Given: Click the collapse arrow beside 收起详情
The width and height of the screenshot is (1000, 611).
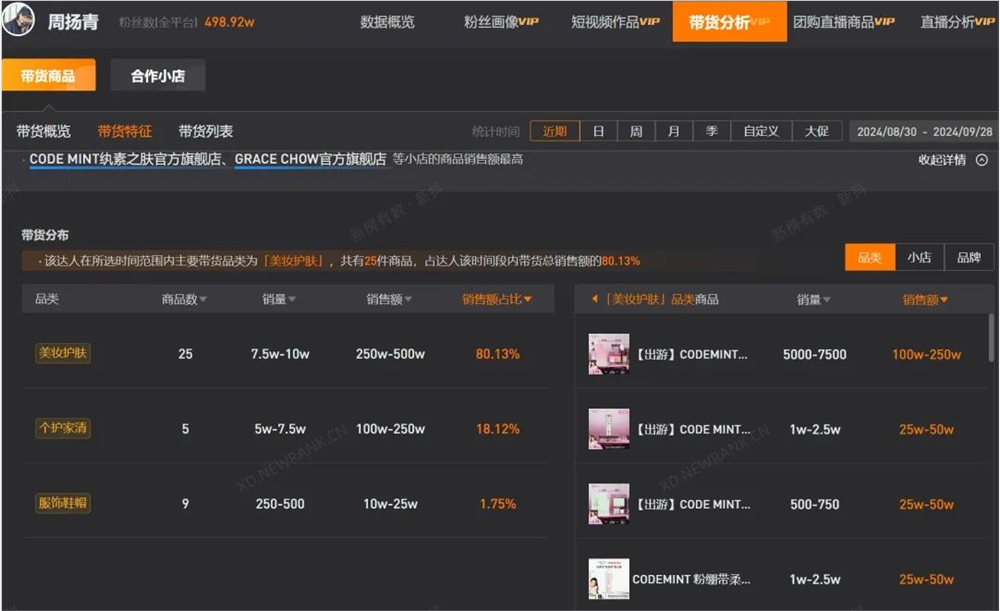Looking at the screenshot, I should click(x=982, y=158).
